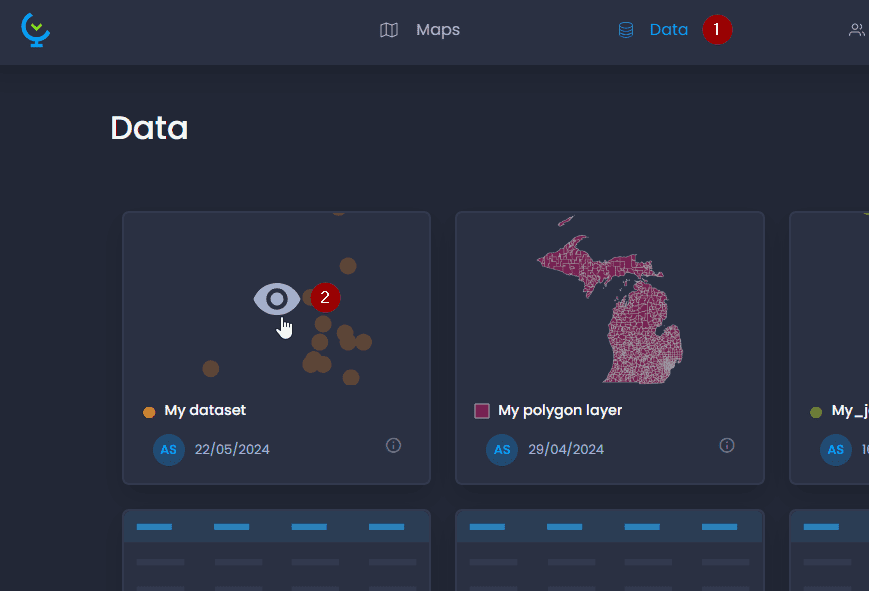869x591 pixels.
Task: Click the globe app logo
Action: point(36,30)
